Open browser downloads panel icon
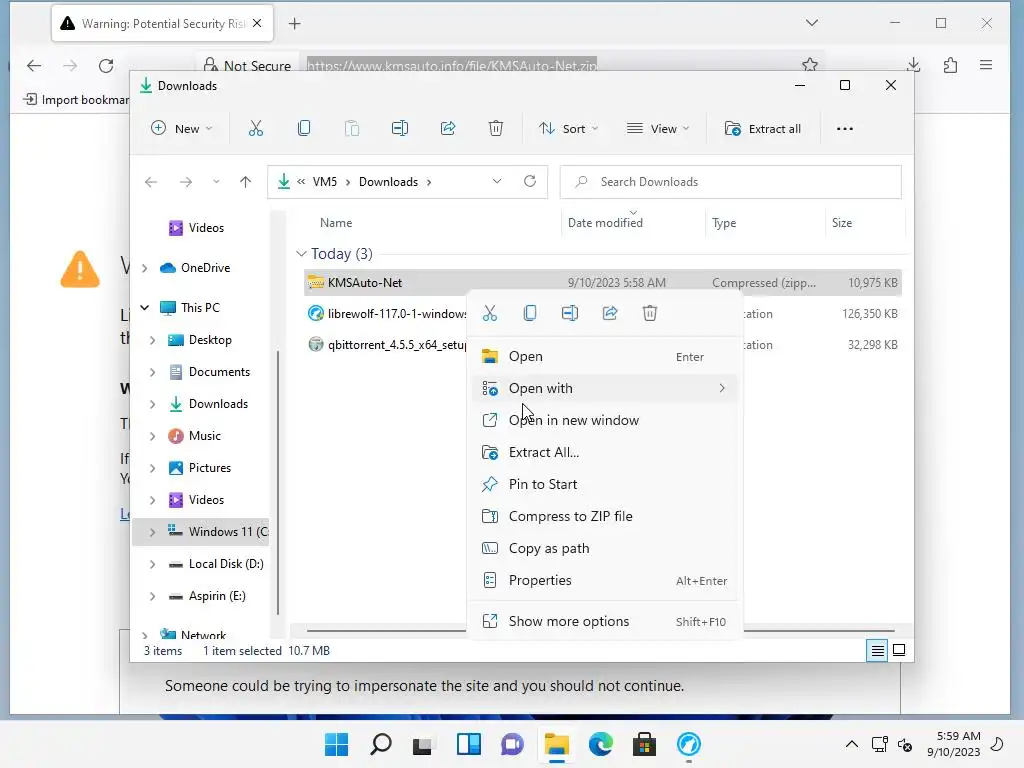1024x768 pixels. tap(914, 65)
